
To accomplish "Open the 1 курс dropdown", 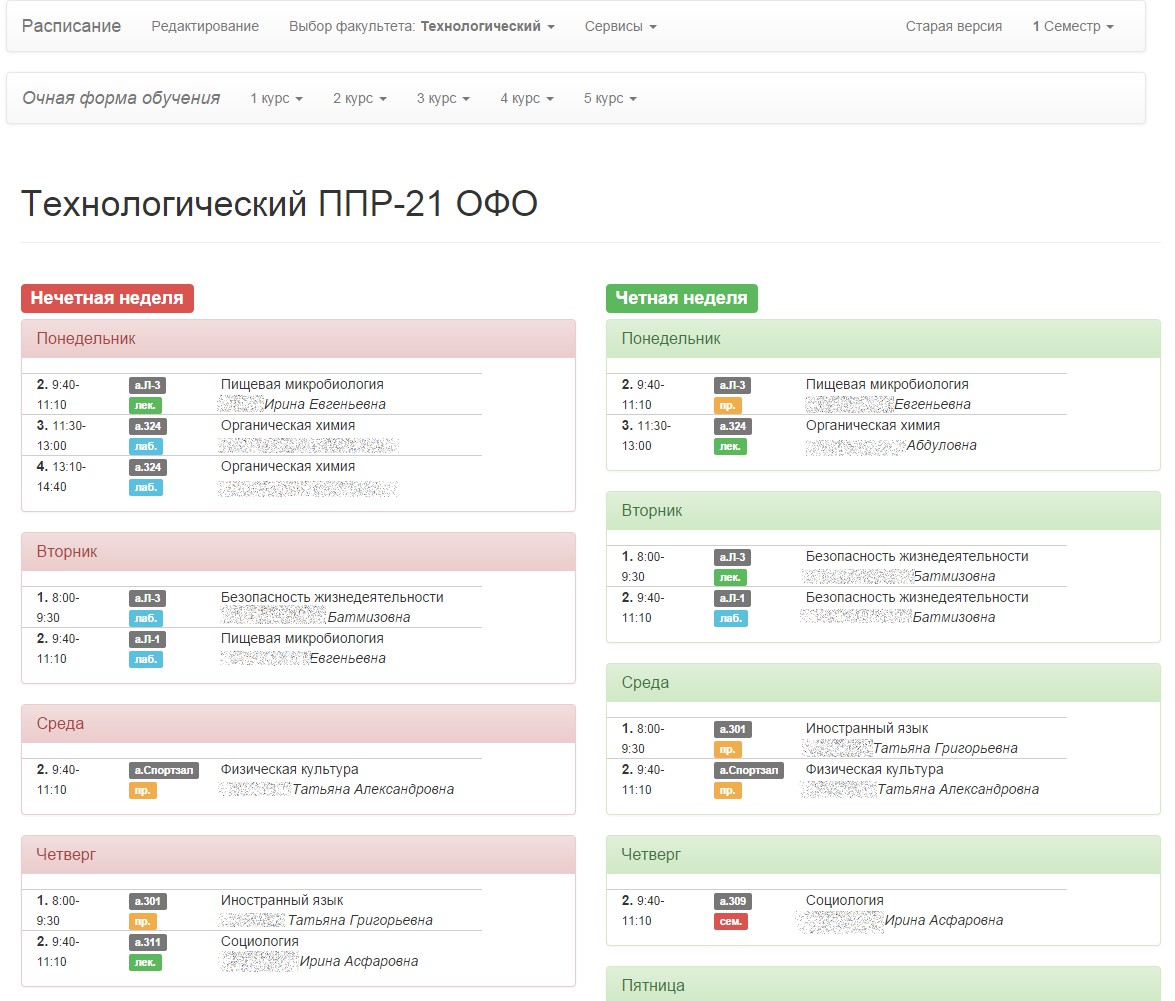I will coord(277,98).
